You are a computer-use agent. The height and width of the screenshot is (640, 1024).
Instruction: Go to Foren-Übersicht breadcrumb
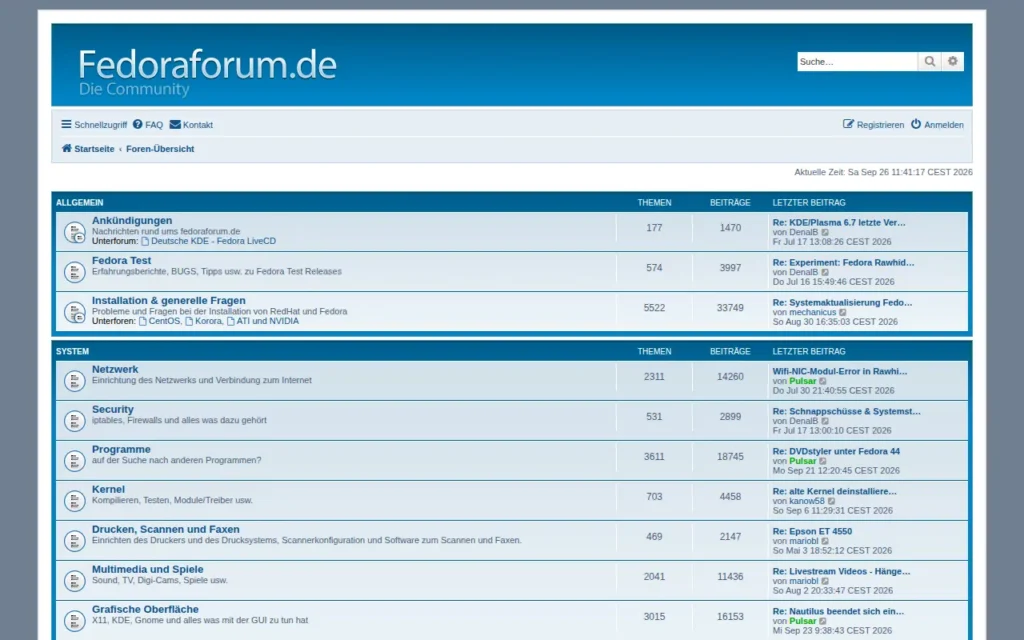(x=160, y=149)
